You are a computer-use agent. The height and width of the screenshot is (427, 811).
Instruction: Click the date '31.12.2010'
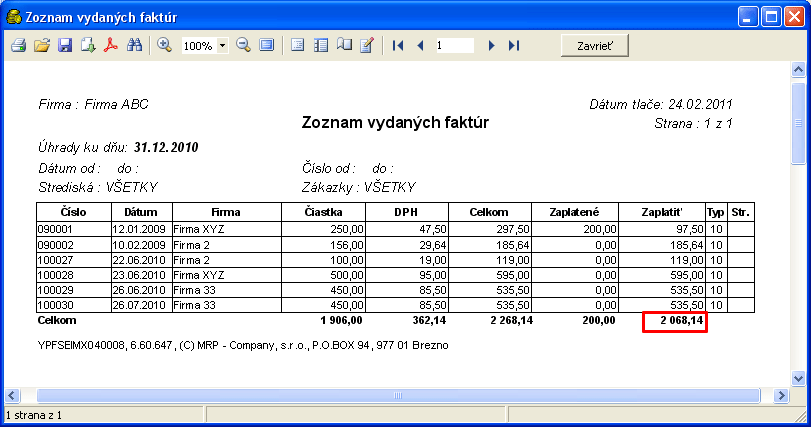[x=166, y=148]
